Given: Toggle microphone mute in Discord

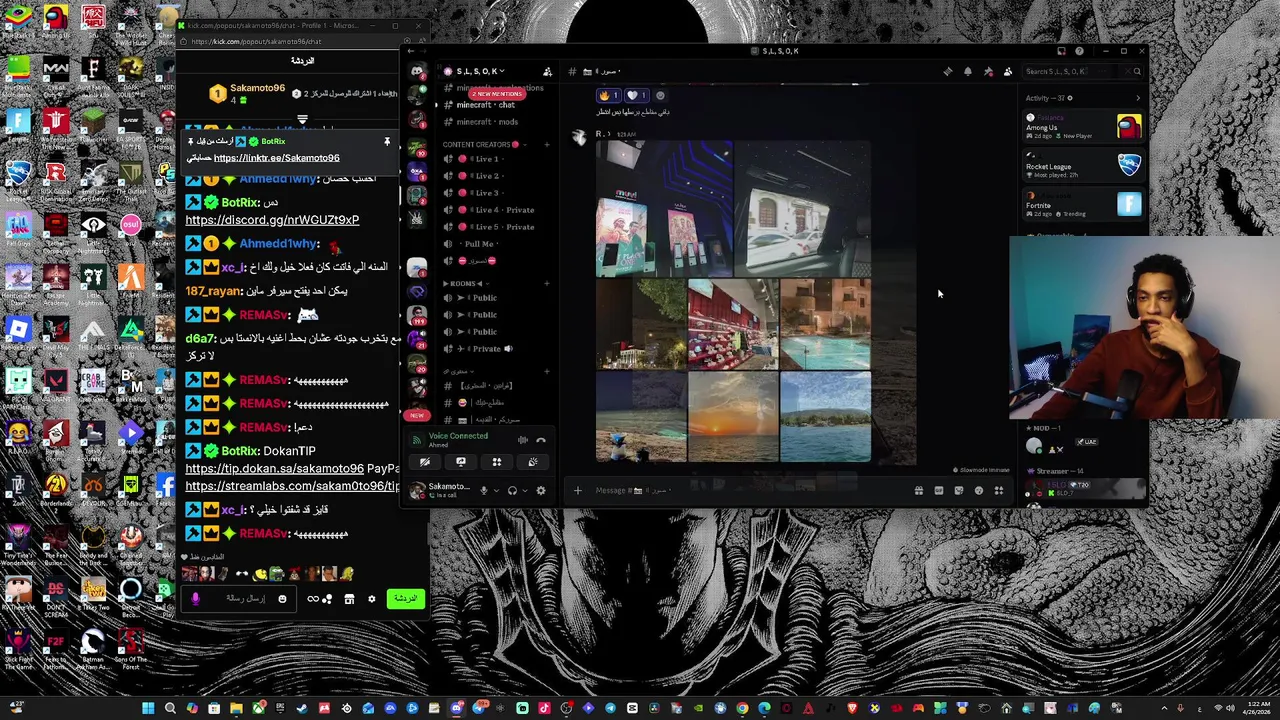Looking at the screenshot, I should coord(484,490).
